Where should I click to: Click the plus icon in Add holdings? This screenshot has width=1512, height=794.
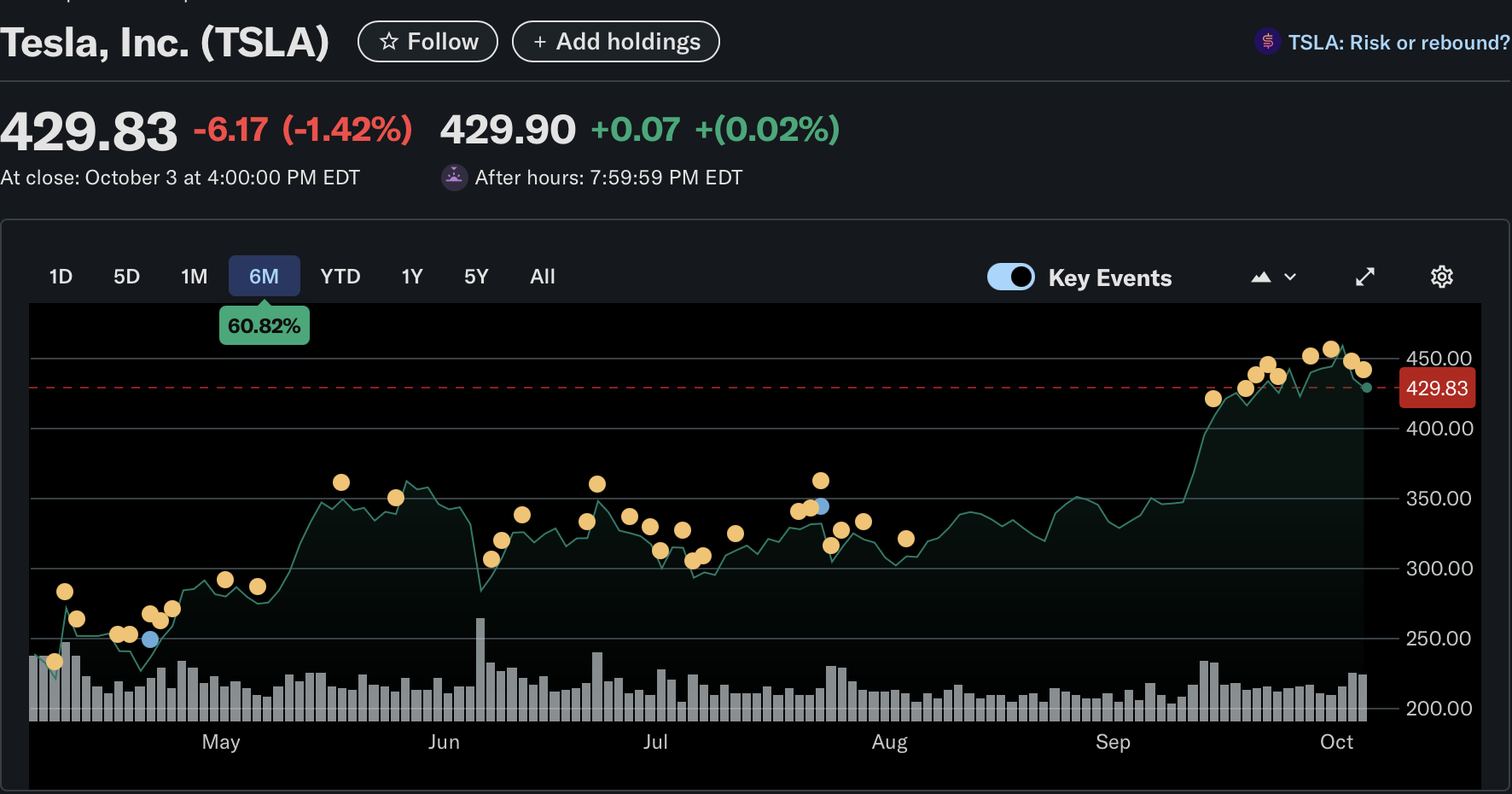point(539,42)
